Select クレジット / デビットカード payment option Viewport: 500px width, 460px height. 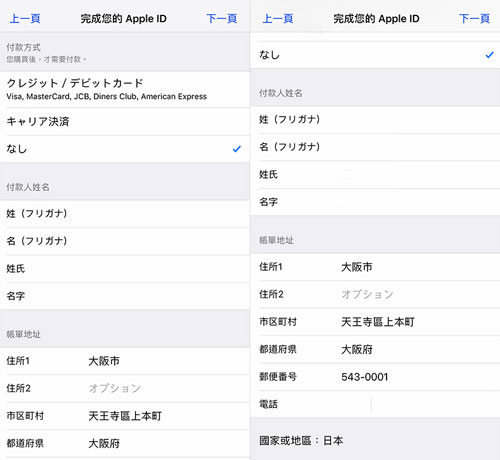pyautogui.click(x=125, y=89)
